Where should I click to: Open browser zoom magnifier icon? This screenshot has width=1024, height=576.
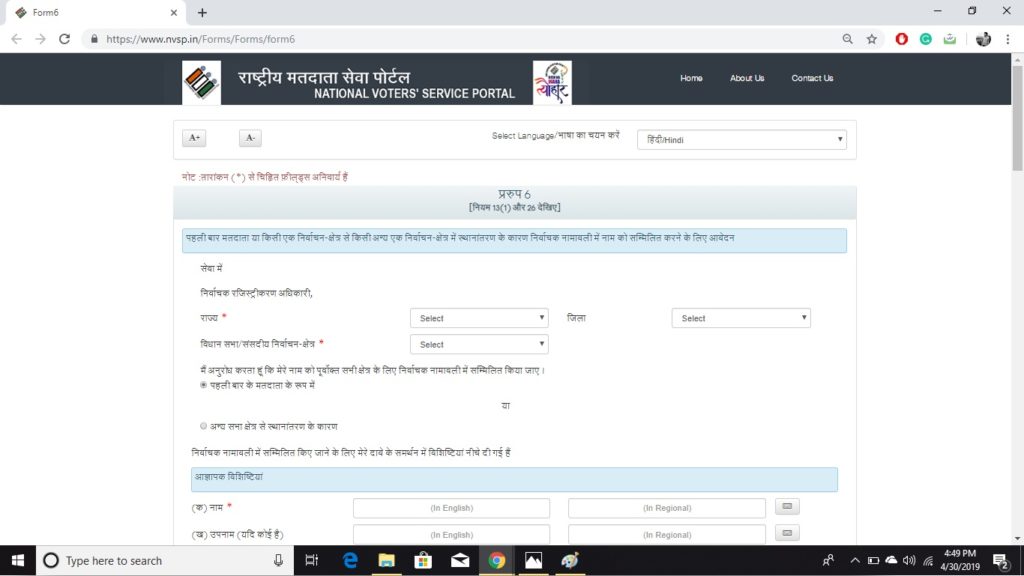click(847, 39)
